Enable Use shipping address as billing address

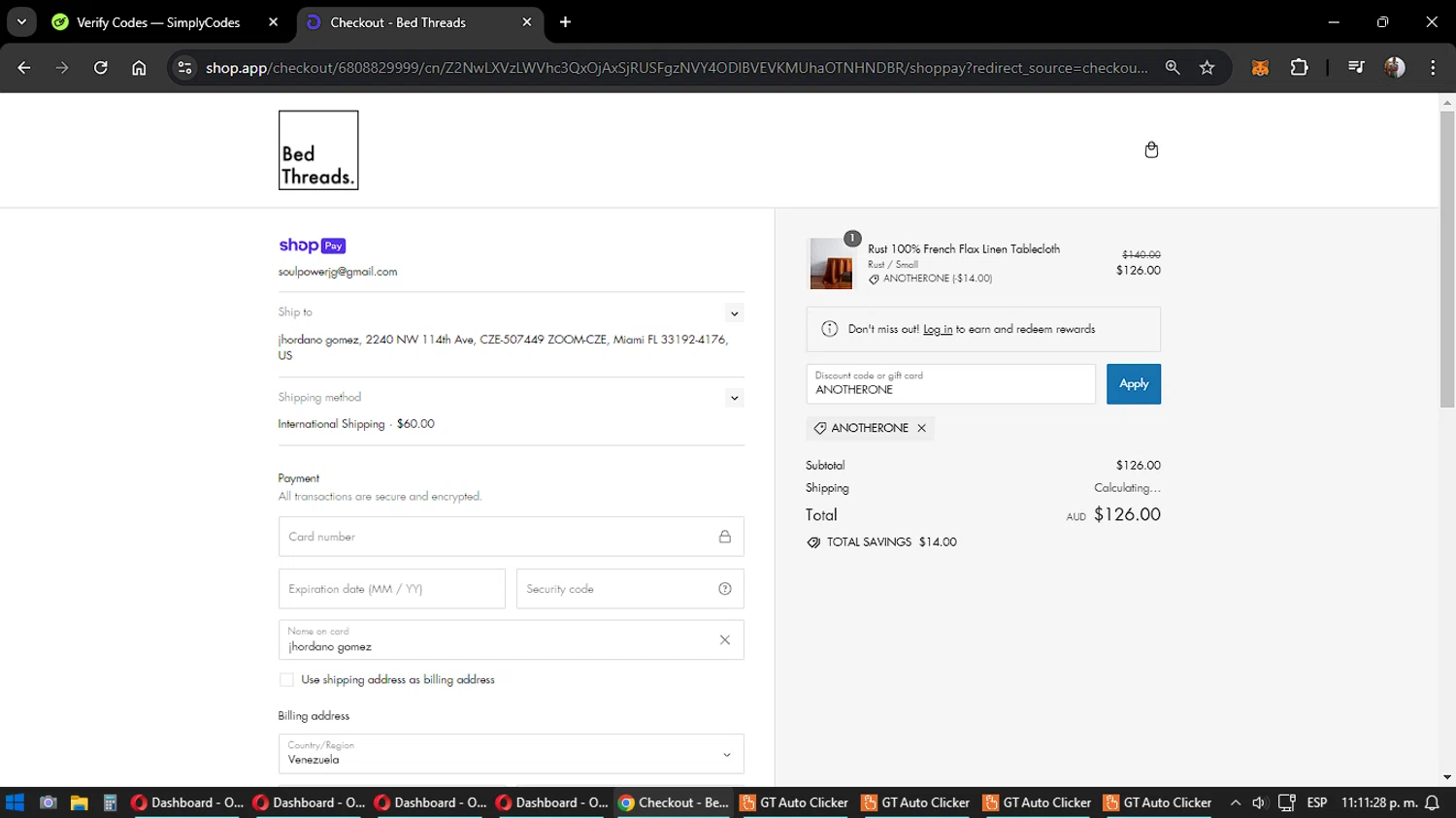tap(286, 680)
